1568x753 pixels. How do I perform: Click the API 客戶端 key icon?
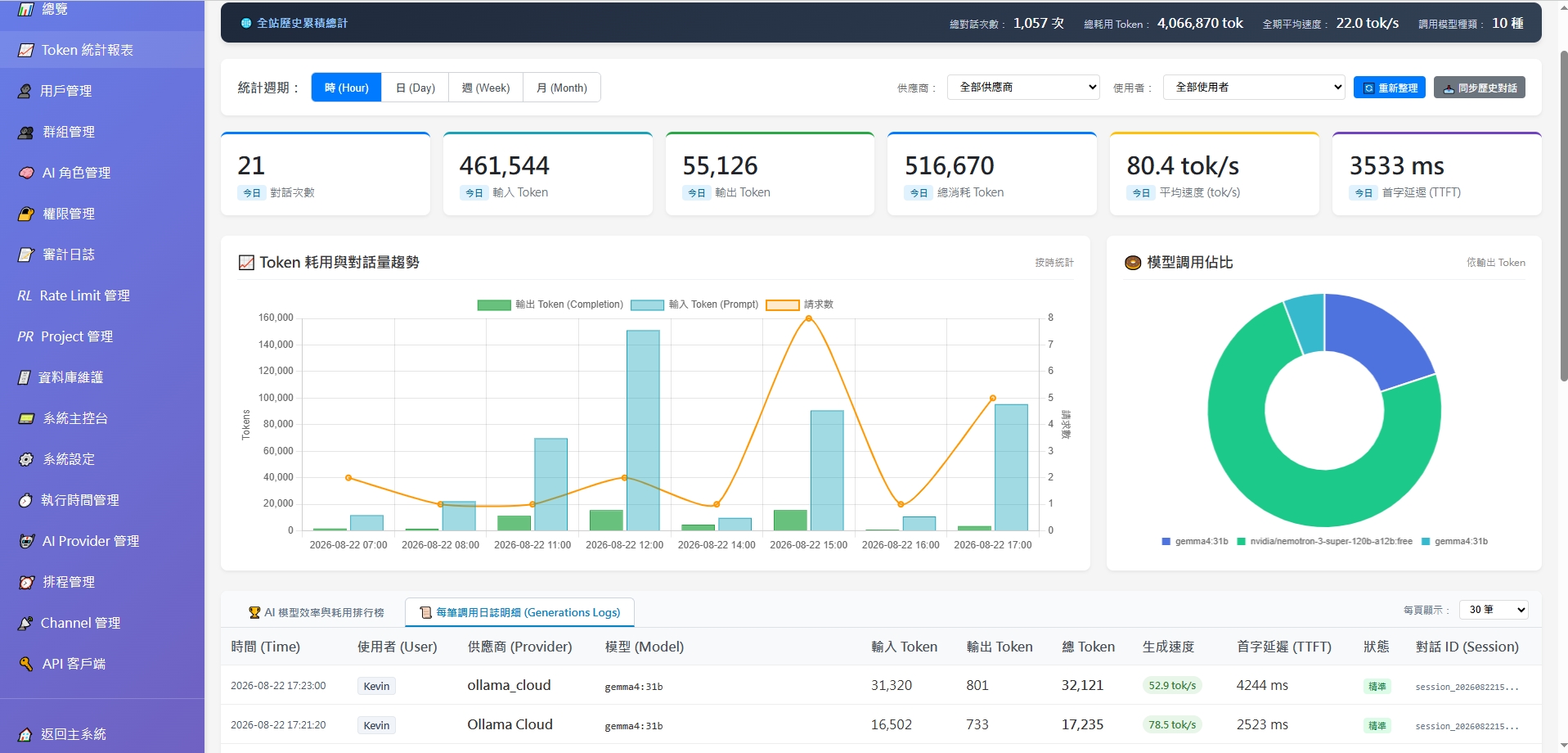[x=26, y=664]
